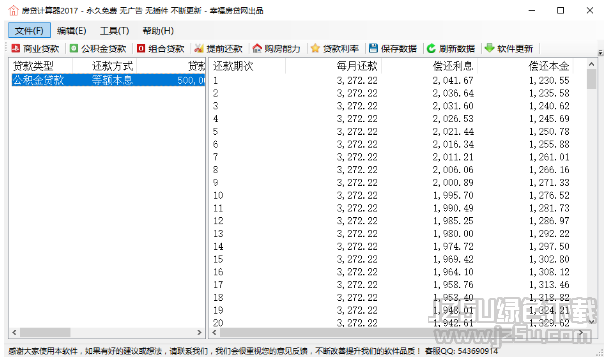Open the 文件(F) menu
Image resolution: width=610 pixels, height=362 pixels.
(x=29, y=30)
